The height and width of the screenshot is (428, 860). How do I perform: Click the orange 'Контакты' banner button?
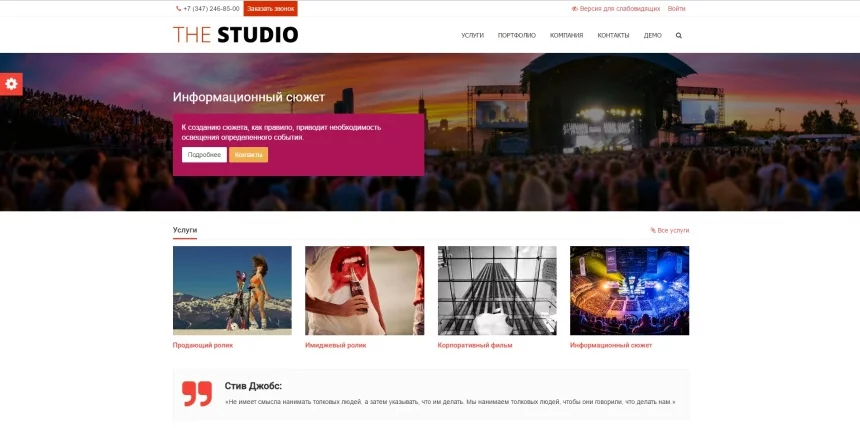(x=248, y=155)
